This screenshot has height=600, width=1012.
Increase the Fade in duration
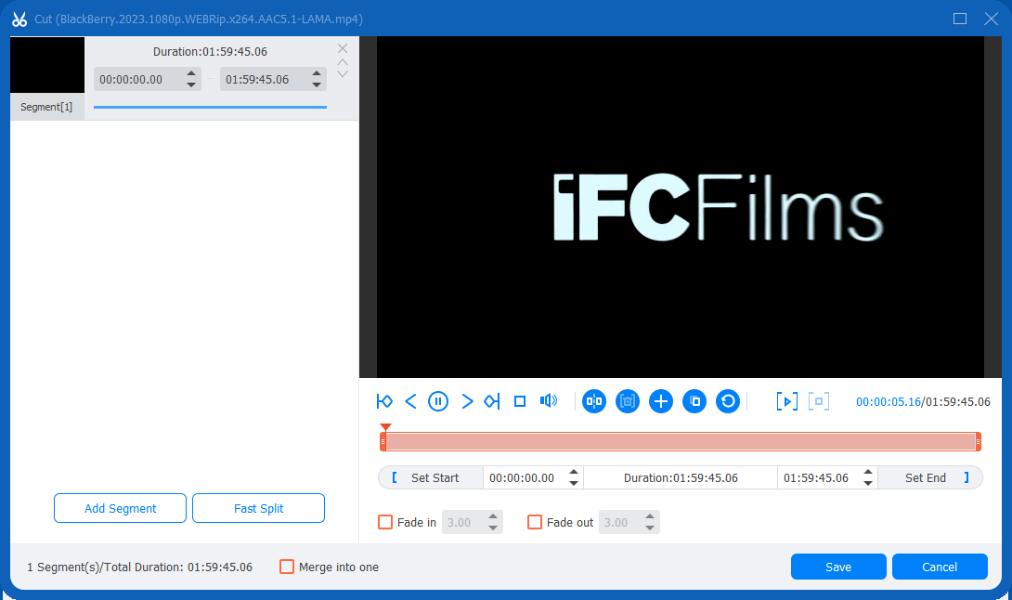point(493,517)
